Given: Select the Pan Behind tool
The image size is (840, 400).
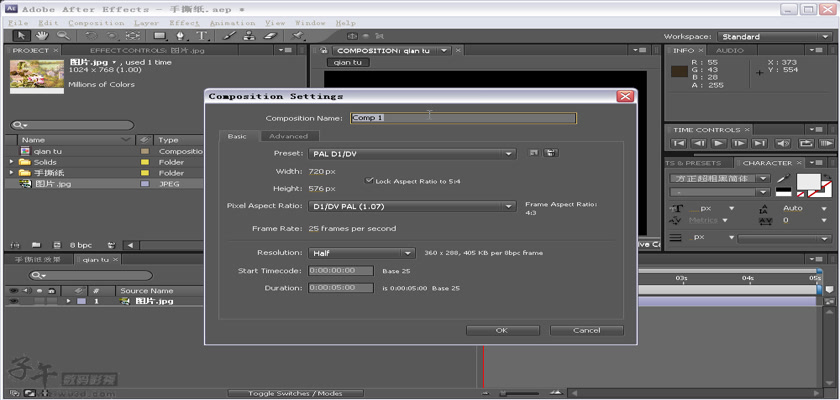Looking at the screenshot, I should [132, 36].
